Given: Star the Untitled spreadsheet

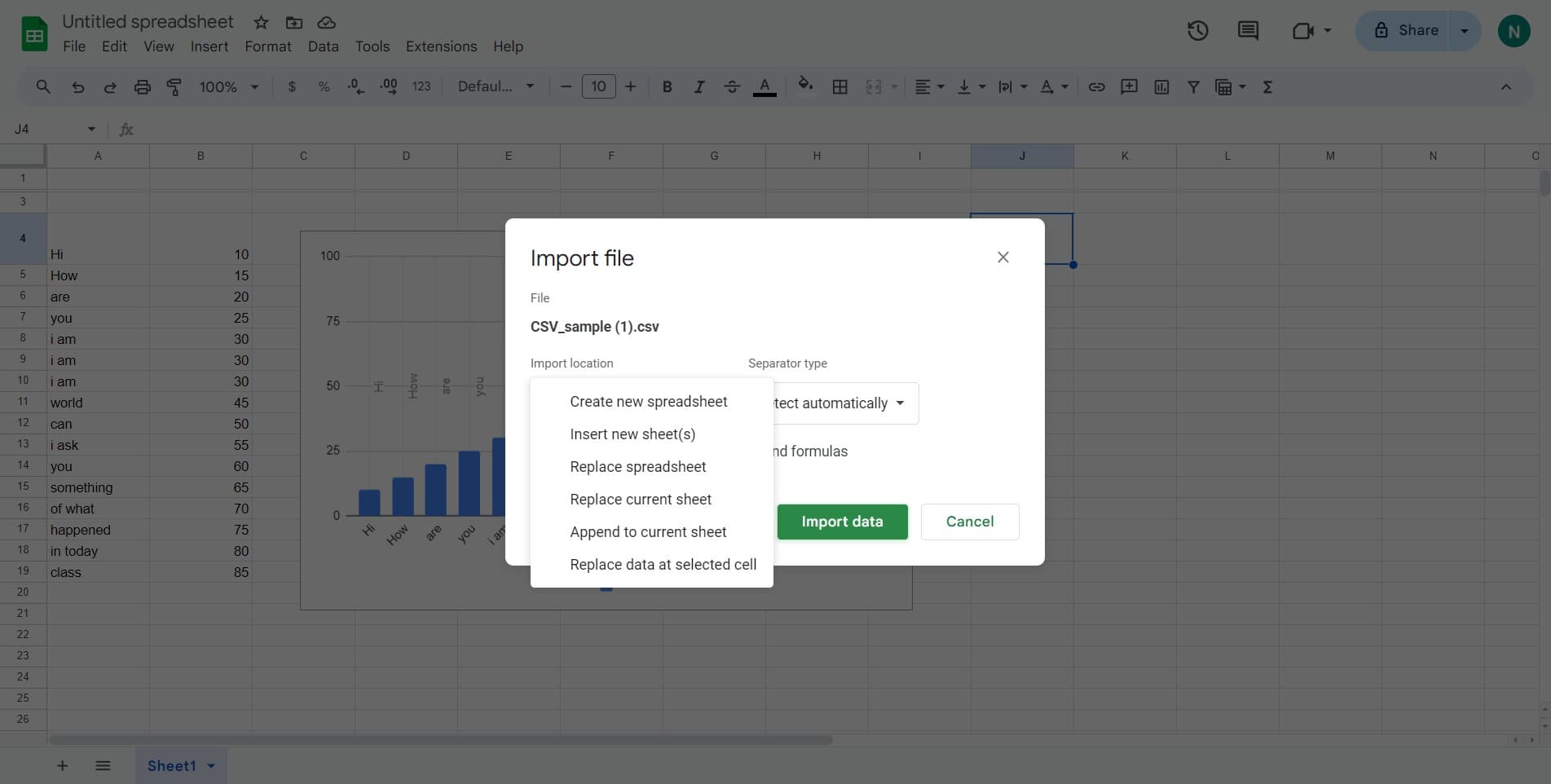Looking at the screenshot, I should [x=261, y=23].
